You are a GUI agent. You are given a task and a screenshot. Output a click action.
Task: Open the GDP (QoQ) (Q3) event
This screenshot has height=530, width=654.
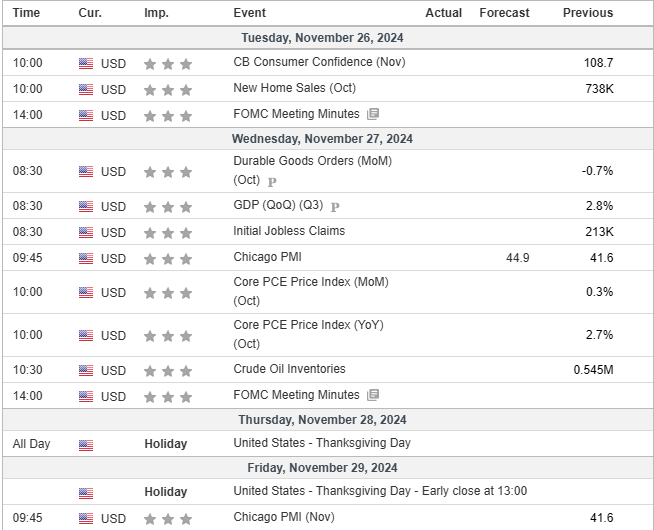278,205
